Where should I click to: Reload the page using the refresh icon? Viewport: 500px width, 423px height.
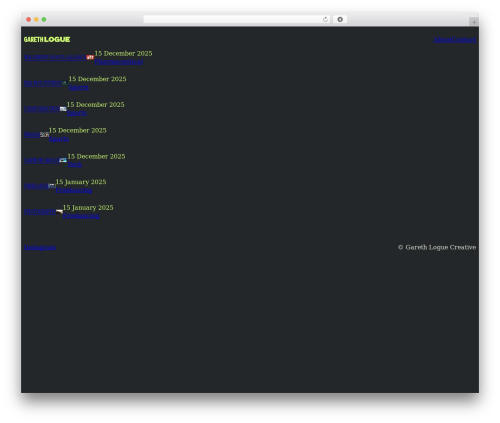pos(325,20)
